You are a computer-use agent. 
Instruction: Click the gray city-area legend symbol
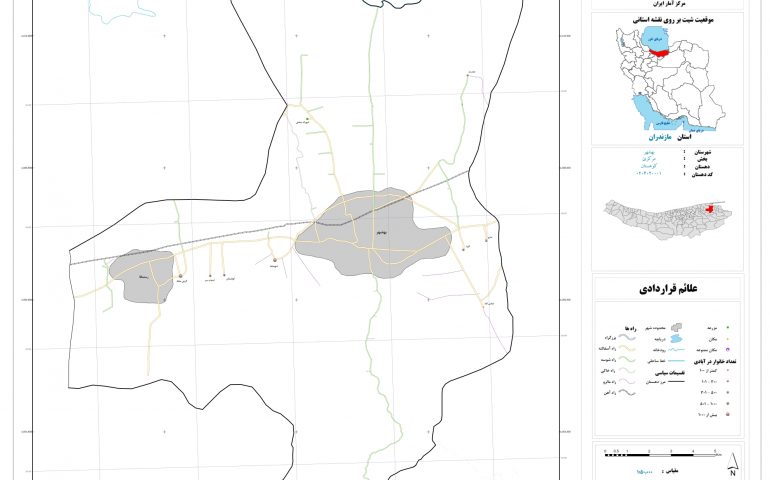(x=677, y=327)
